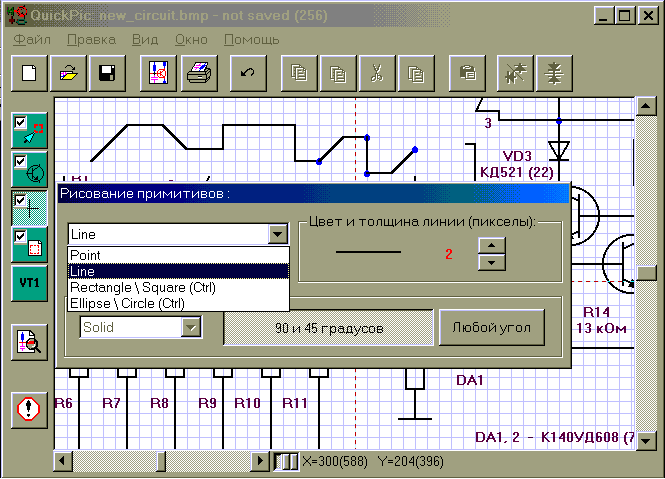
Task: Click the copy icon right of scissors
Action: pyautogui.click(x=416, y=73)
